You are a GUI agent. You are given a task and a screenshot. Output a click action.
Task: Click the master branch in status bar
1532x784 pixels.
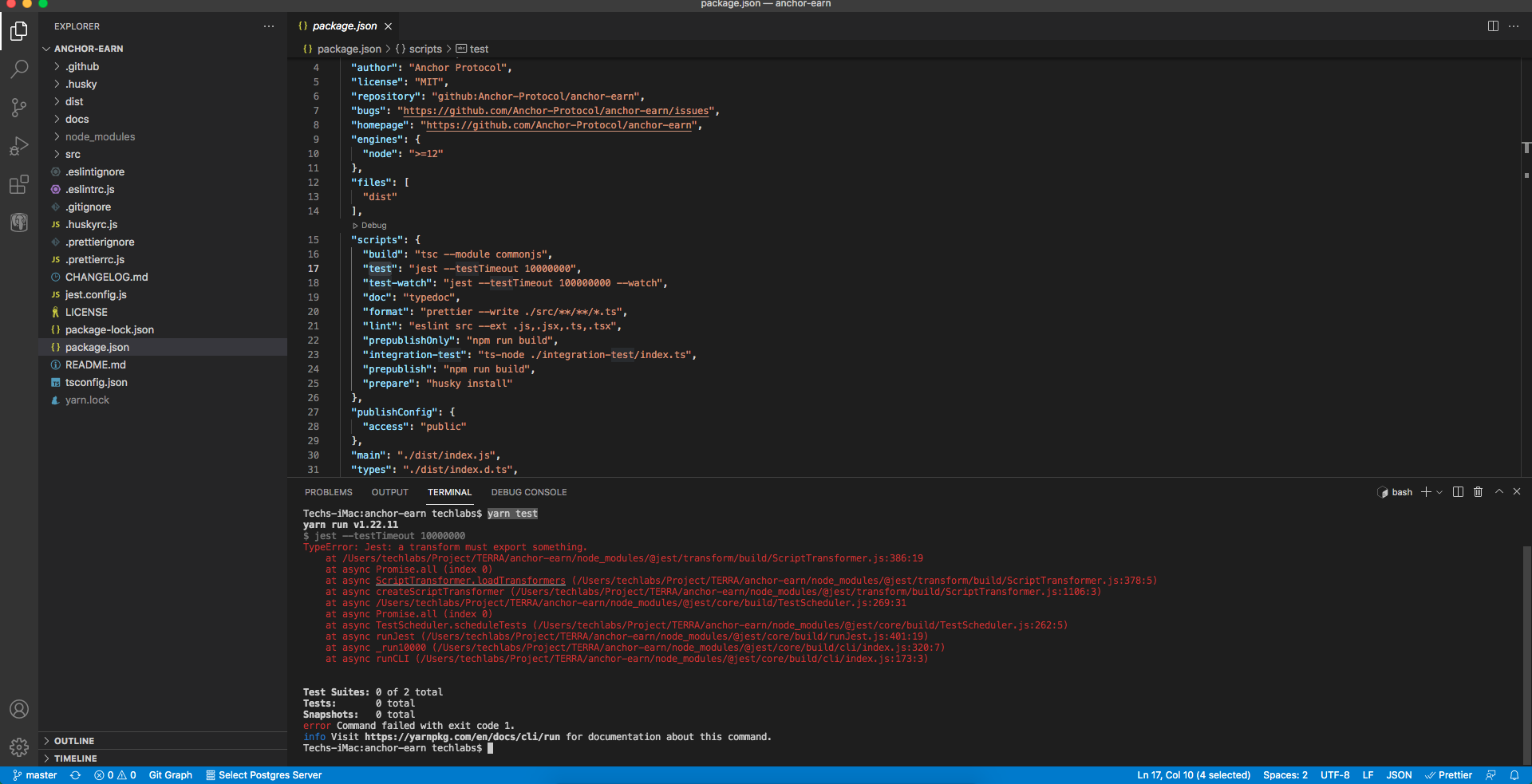pos(35,775)
